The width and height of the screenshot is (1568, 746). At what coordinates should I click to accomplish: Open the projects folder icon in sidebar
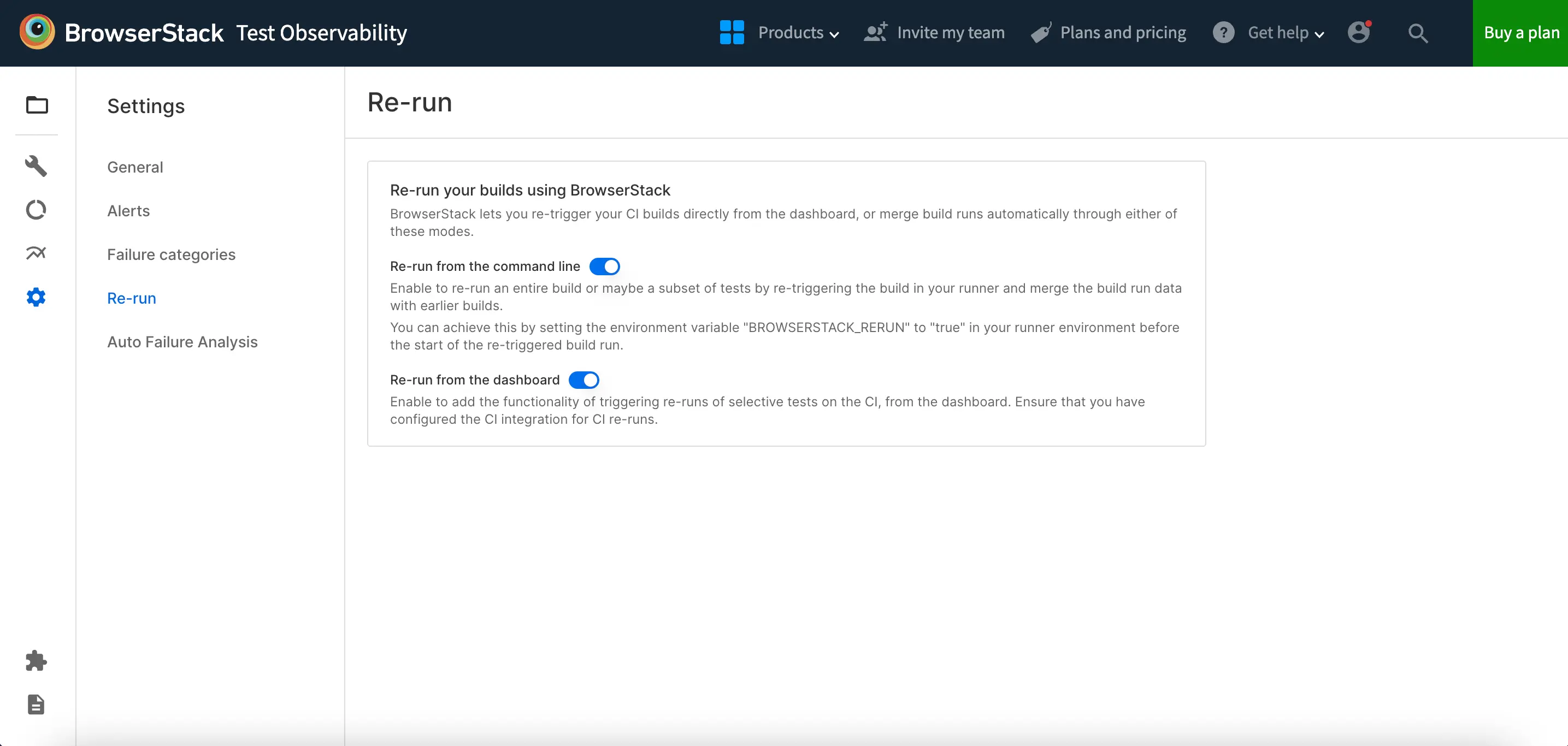pos(37,105)
